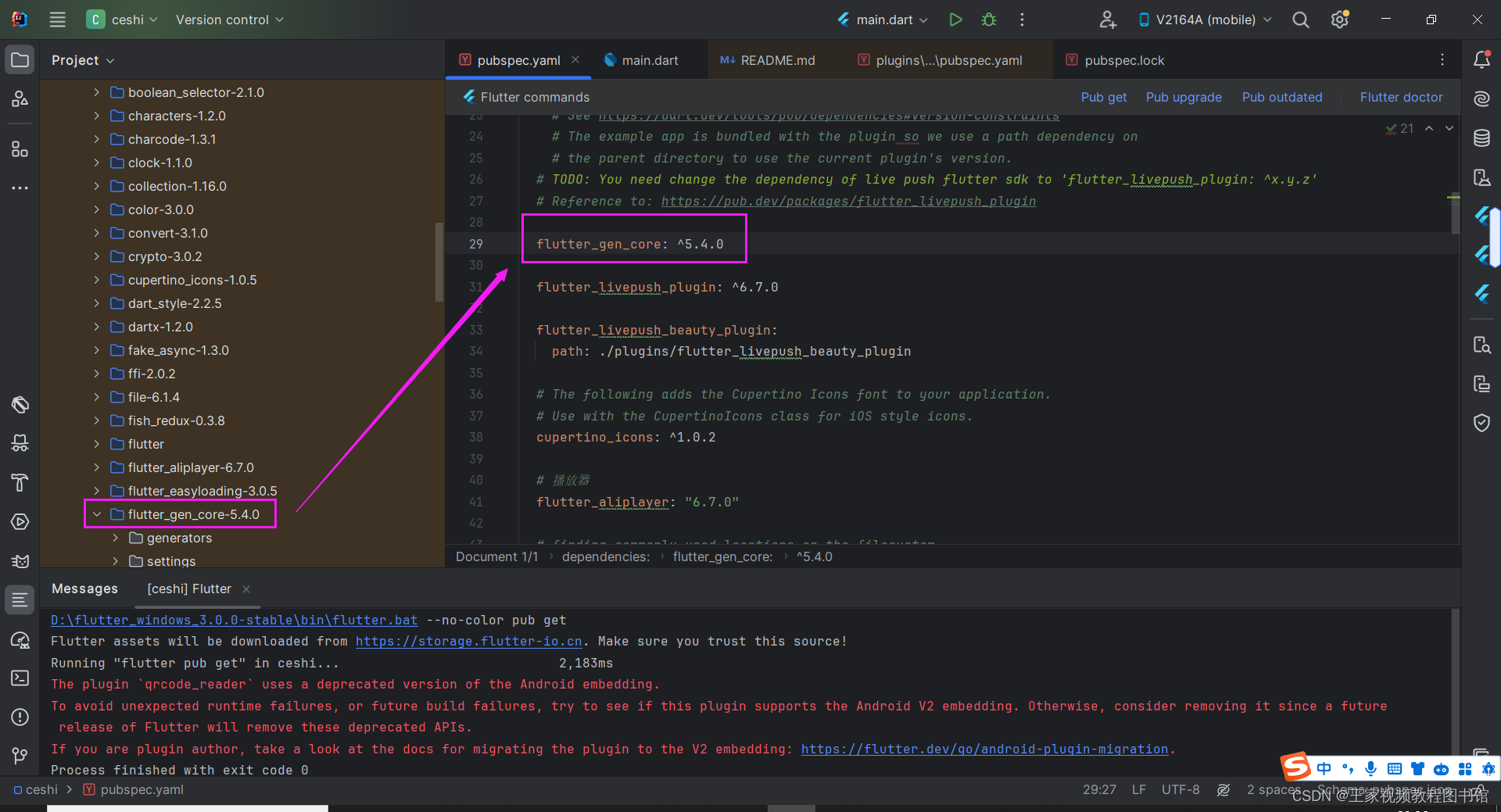
Task: Open the IDE Settings gear icon
Action: tap(1339, 19)
